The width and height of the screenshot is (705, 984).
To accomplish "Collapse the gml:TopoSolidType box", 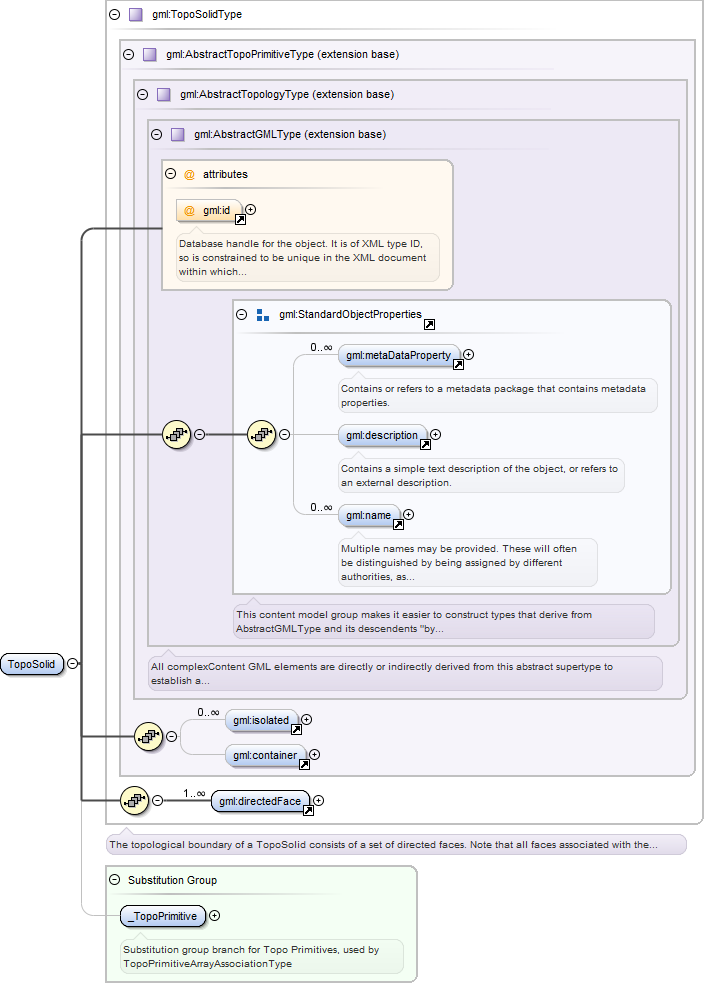I will (x=114, y=14).
